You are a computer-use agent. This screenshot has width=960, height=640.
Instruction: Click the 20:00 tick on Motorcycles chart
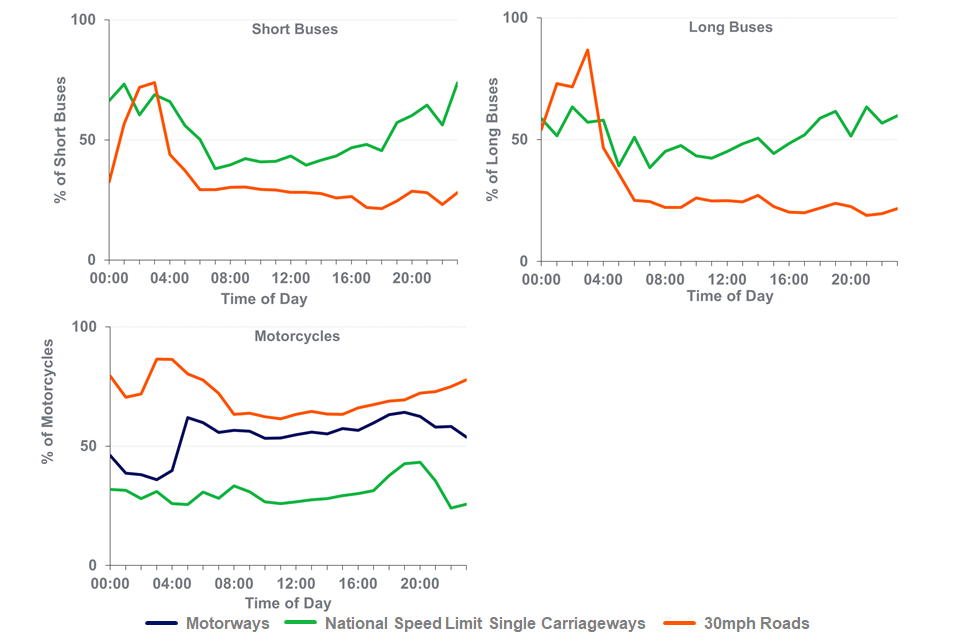click(x=419, y=583)
